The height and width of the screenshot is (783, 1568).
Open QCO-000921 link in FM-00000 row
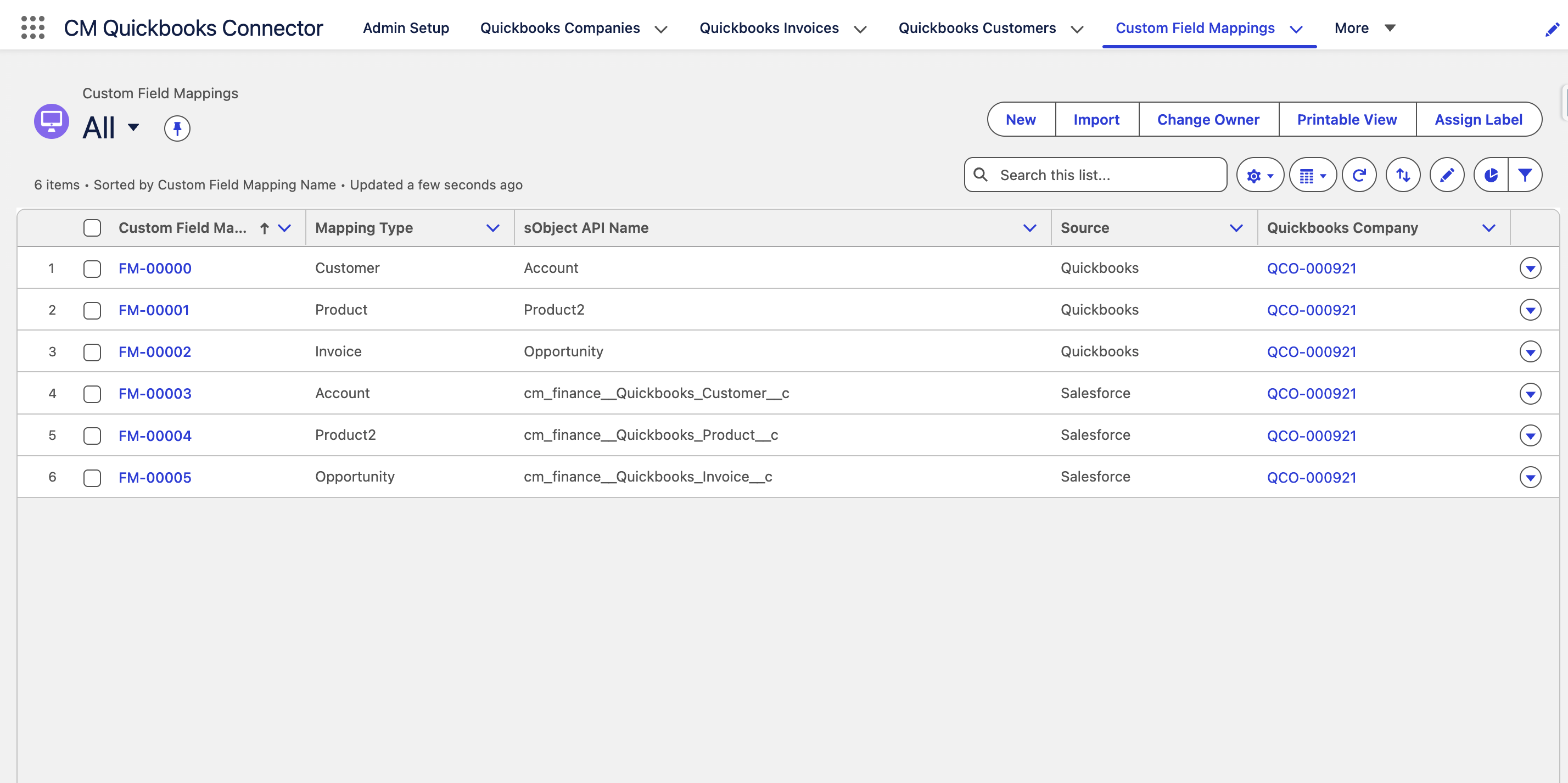1312,269
